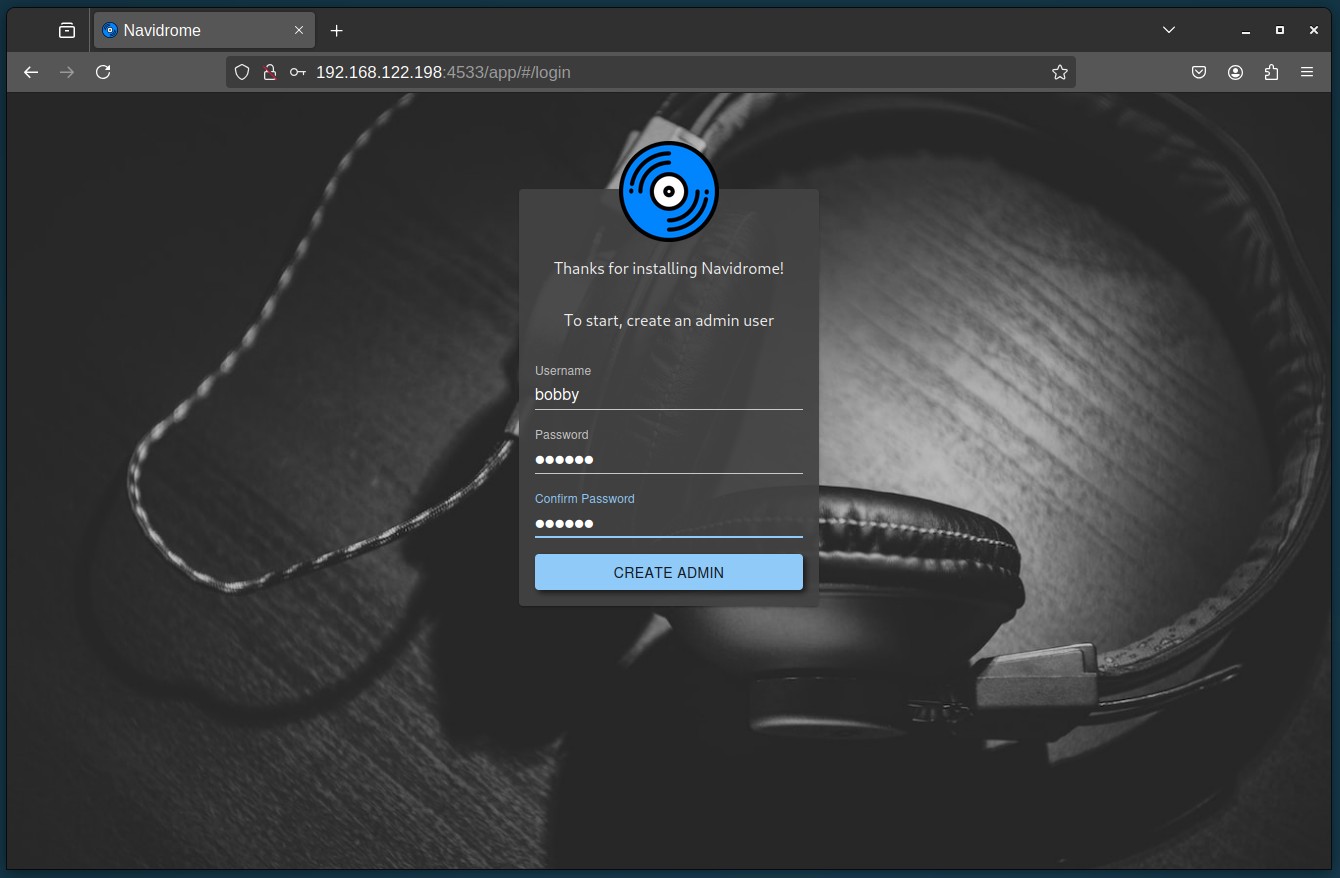1340x878 pixels.
Task: Close the Navidrome tab
Action: (299, 30)
